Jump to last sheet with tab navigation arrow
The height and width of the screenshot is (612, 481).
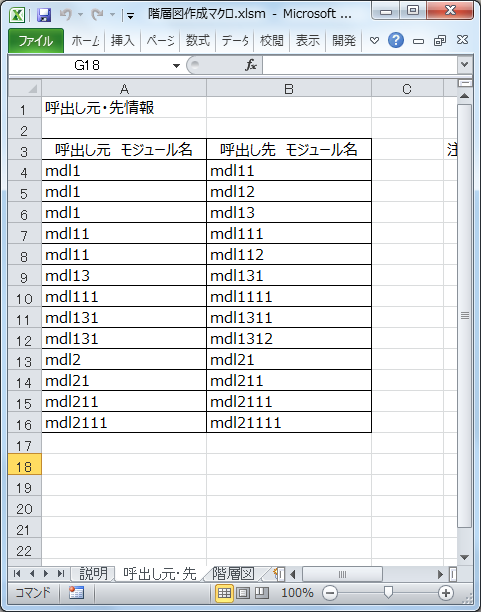point(61,573)
